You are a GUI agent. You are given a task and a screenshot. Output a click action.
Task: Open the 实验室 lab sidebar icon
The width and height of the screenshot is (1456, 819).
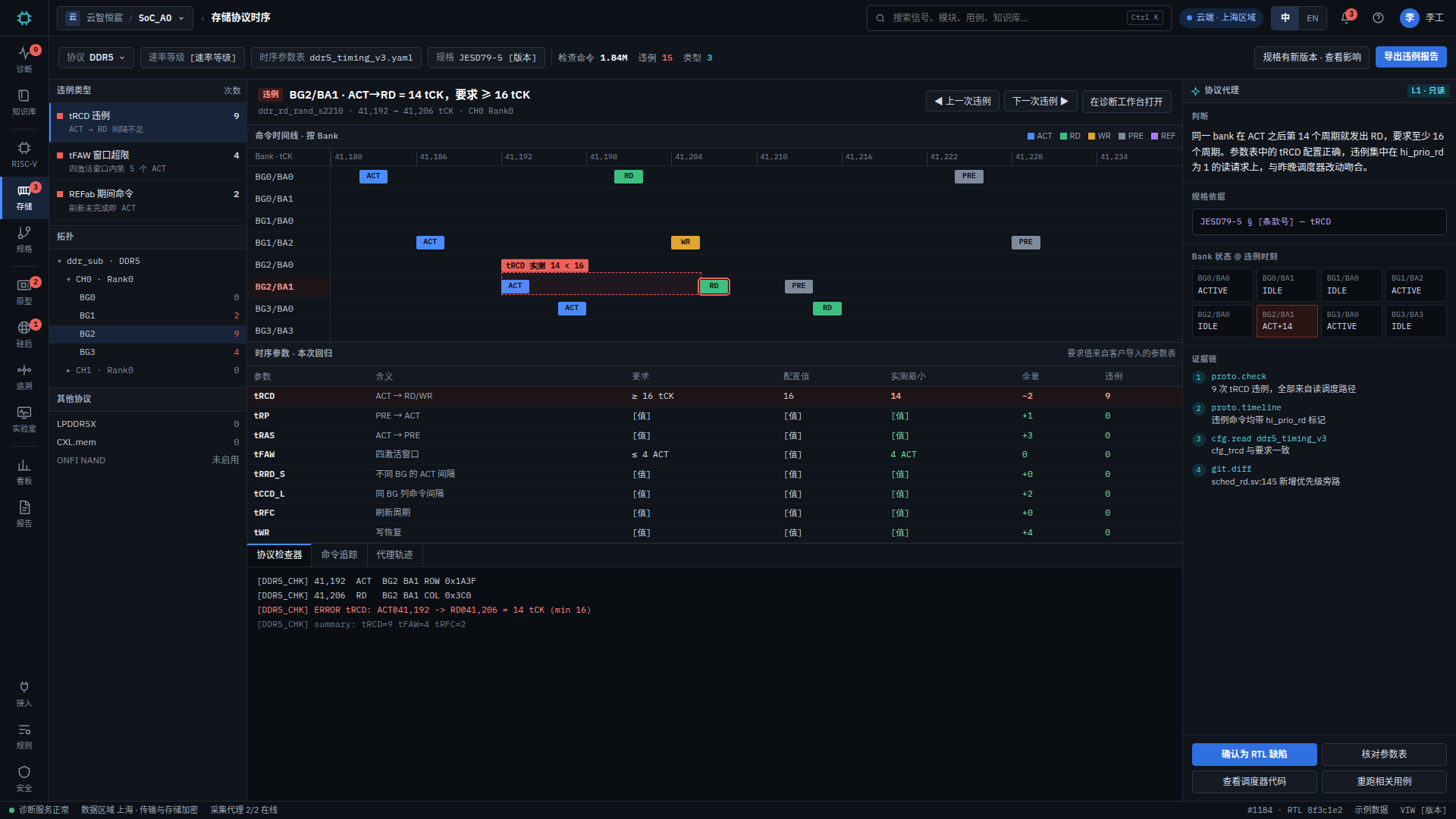point(24,419)
